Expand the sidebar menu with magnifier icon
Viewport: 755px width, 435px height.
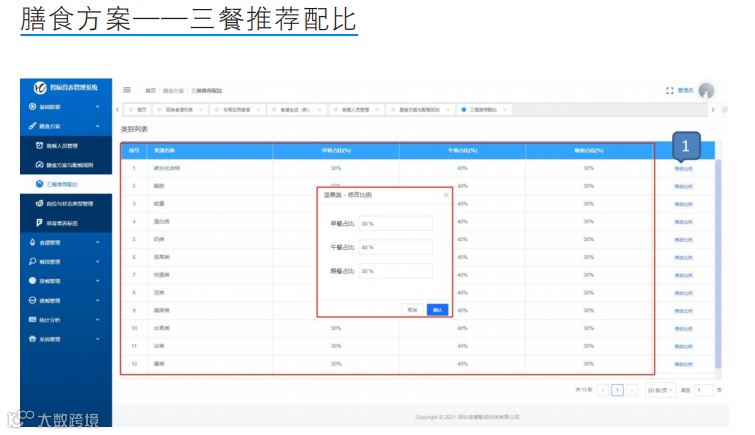pos(66,262)
